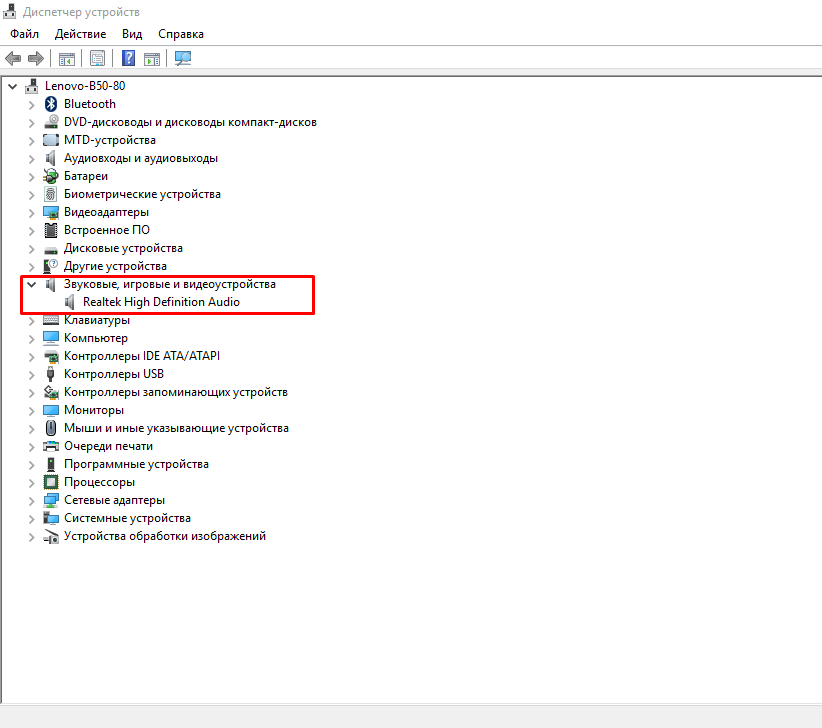This screenshot has width=822, height=728.
Task: Click the Сетевые адаптеры network icon
Action: (51, 500)
